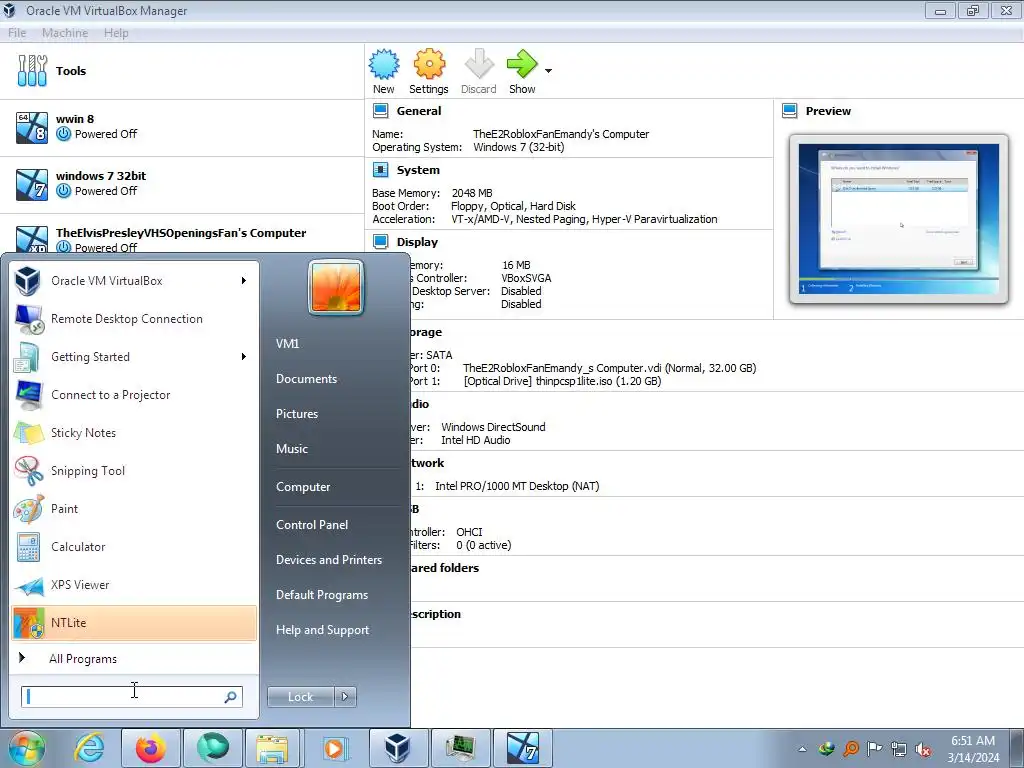The height and width of the screenshot is (768, 1024).
Task: Click the Display section header icon
Action: pos(380,242)
